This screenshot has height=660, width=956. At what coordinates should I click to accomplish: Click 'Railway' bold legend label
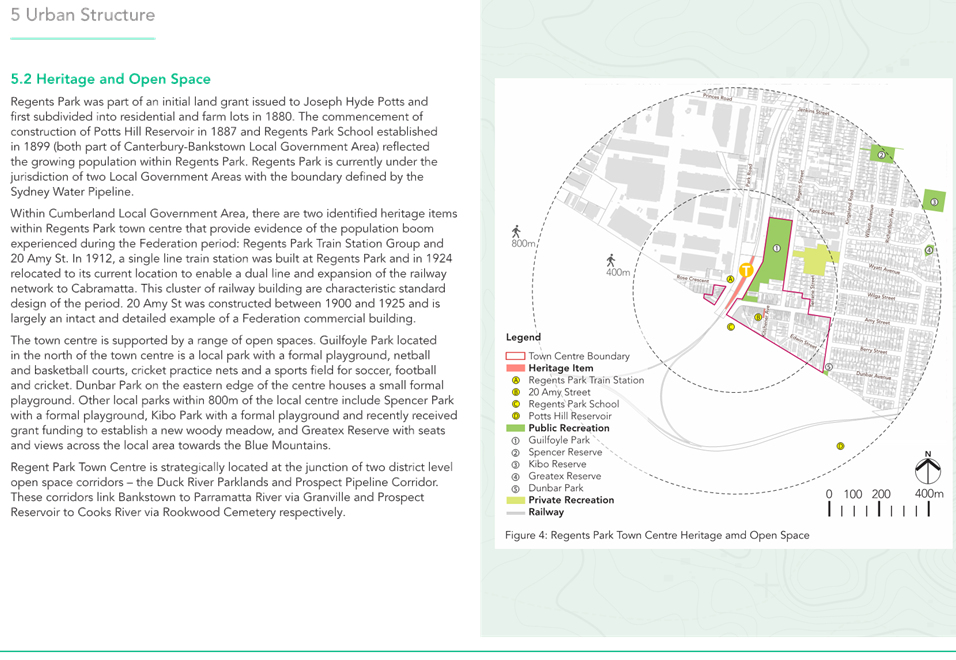[x=546, y=513]
